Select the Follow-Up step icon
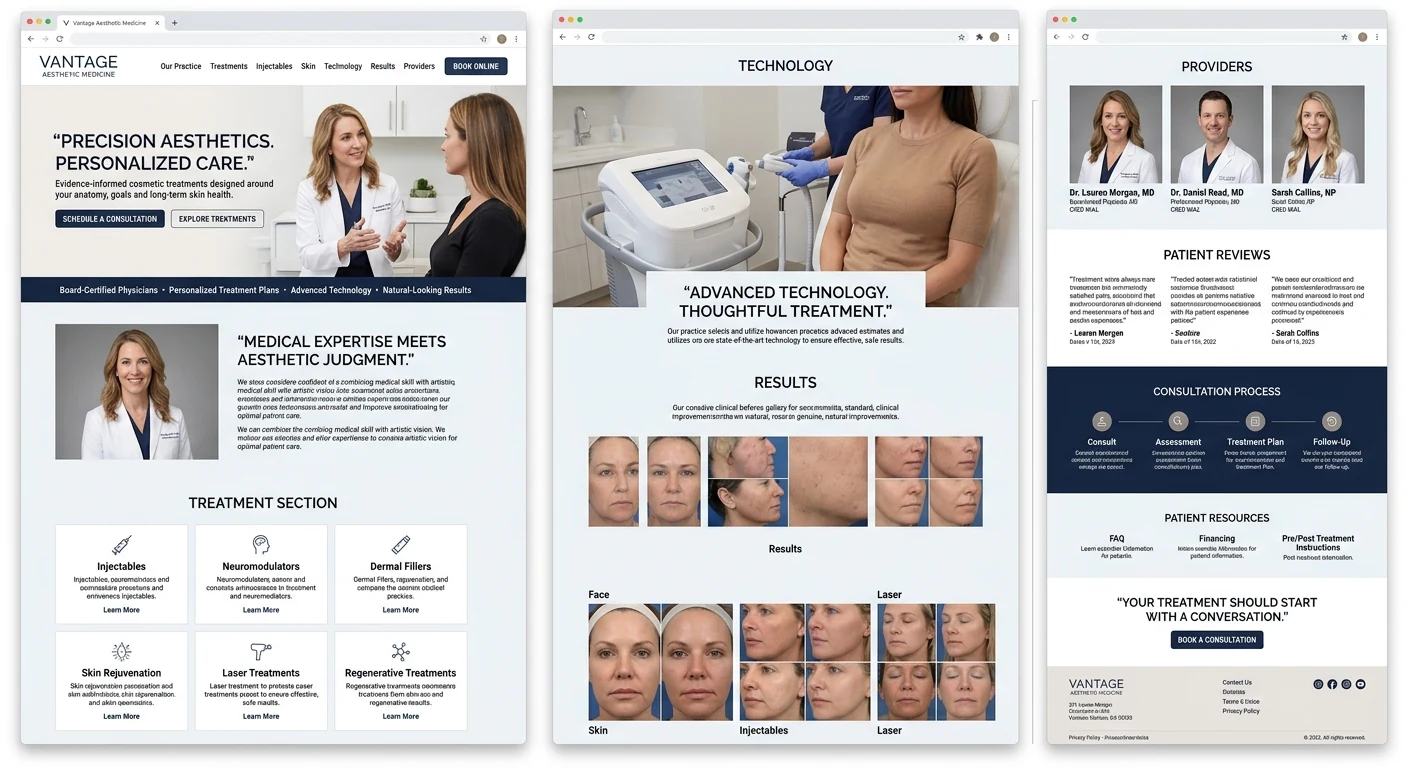Viewport: 1408px width, 768px height. [1331, 421]
